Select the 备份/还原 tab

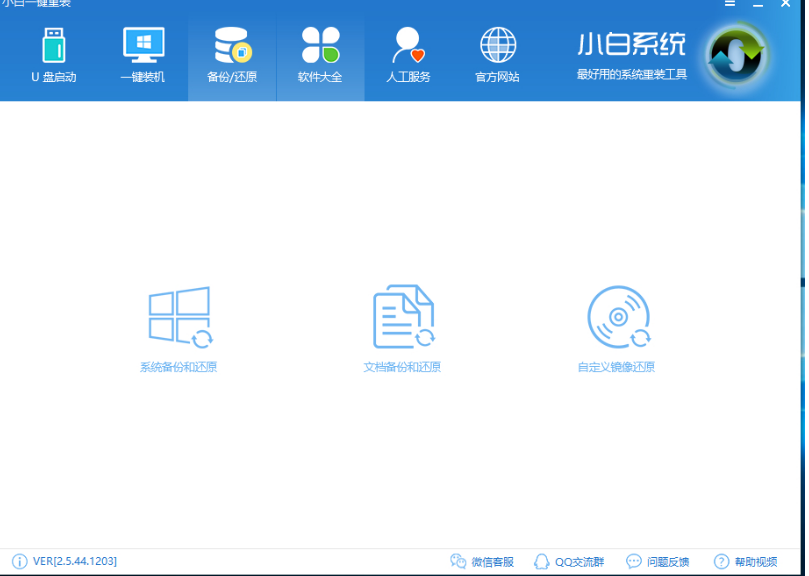point(232,56)
